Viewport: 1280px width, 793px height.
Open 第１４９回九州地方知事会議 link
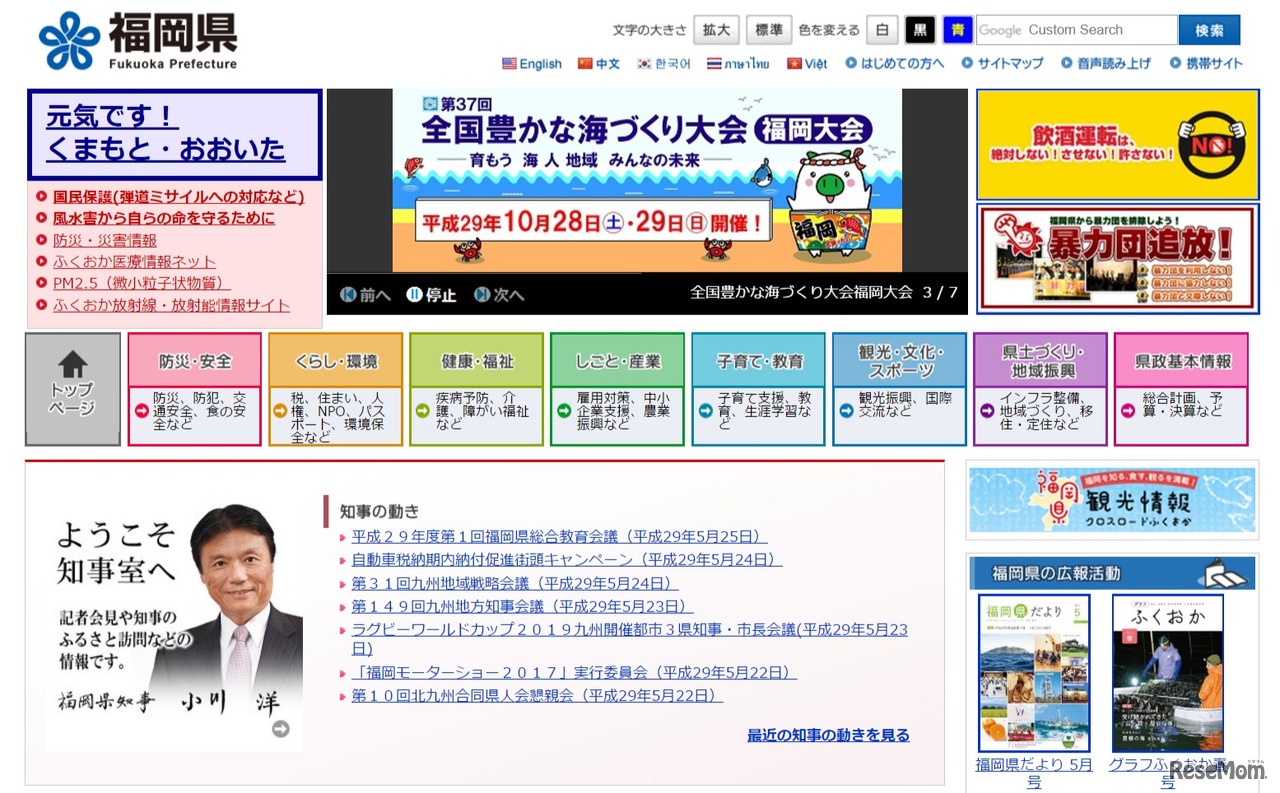click(x=522, y=606)
